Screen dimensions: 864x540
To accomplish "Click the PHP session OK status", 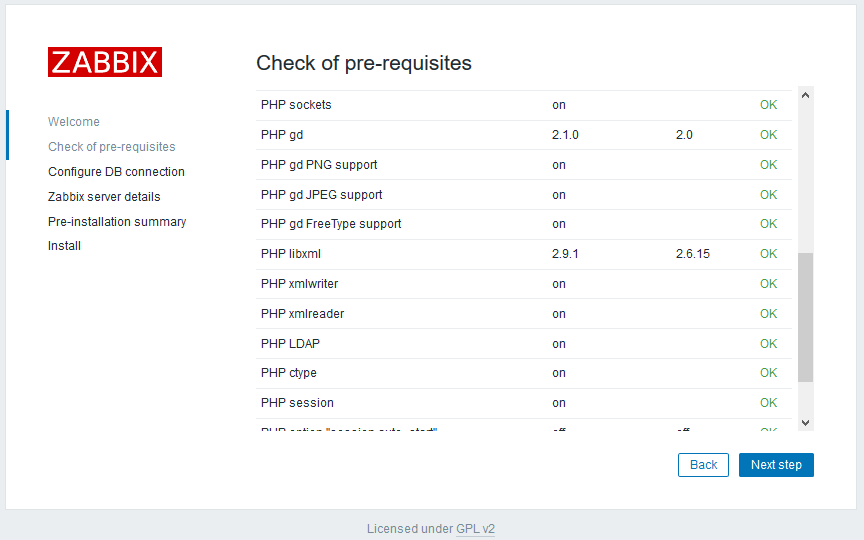I will (768, 403).
